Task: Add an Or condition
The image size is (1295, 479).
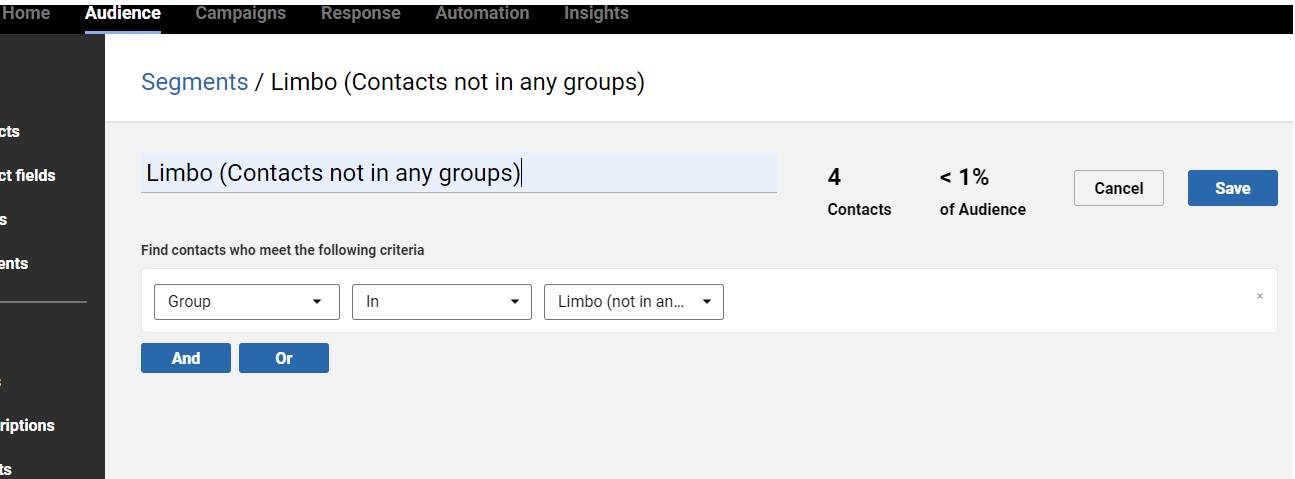Action: click(x=283, y=358)
